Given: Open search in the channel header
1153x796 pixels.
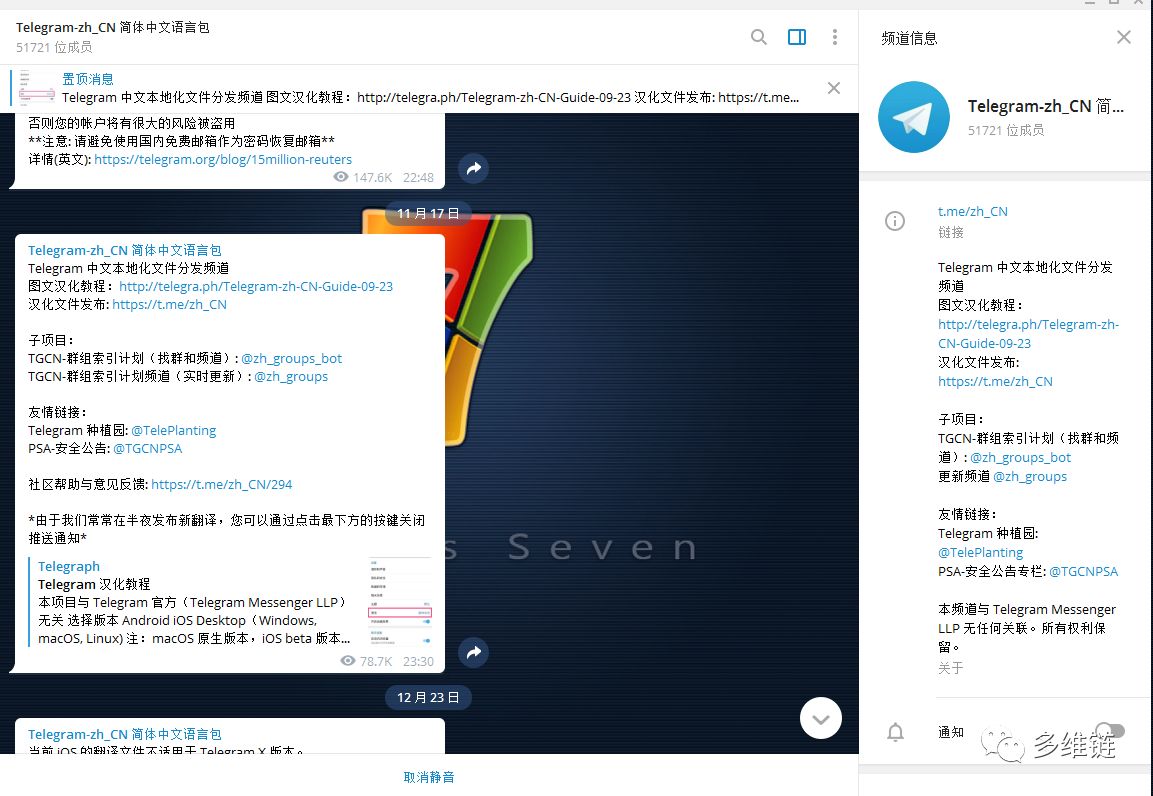Looking at the screenshot, I should (759, 37).
